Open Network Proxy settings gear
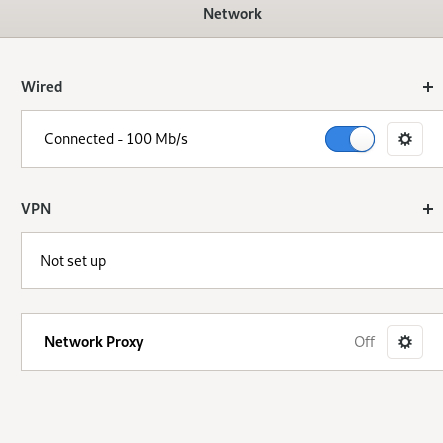 pos(405,342)
